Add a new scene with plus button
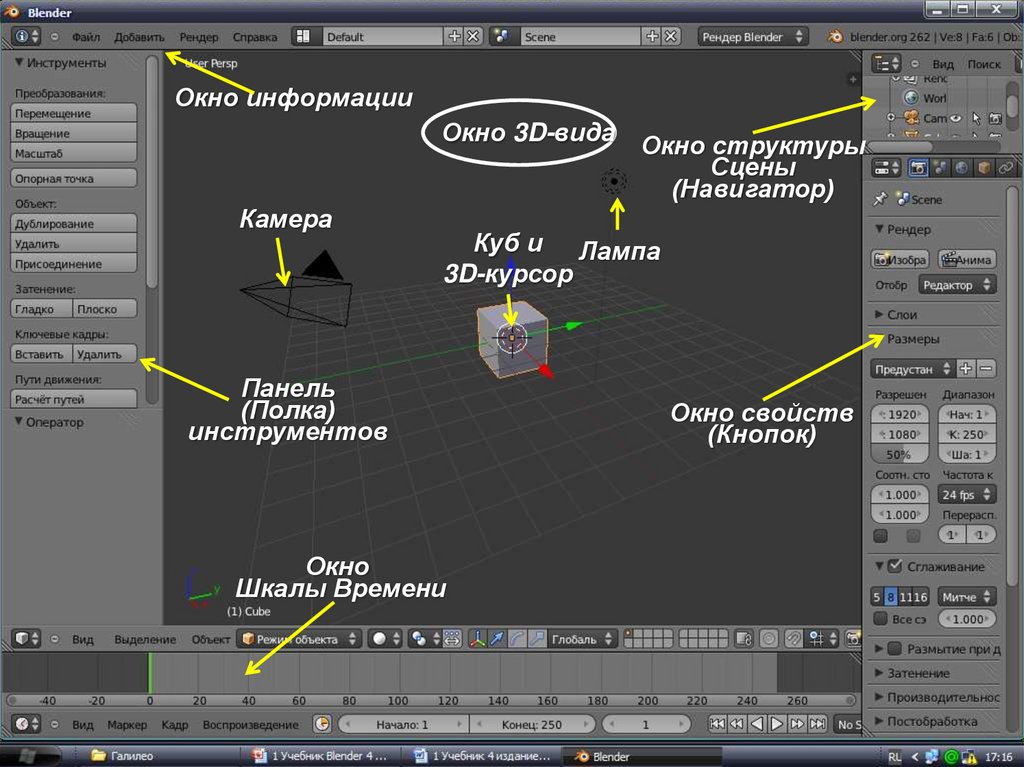 pos(652,37)
